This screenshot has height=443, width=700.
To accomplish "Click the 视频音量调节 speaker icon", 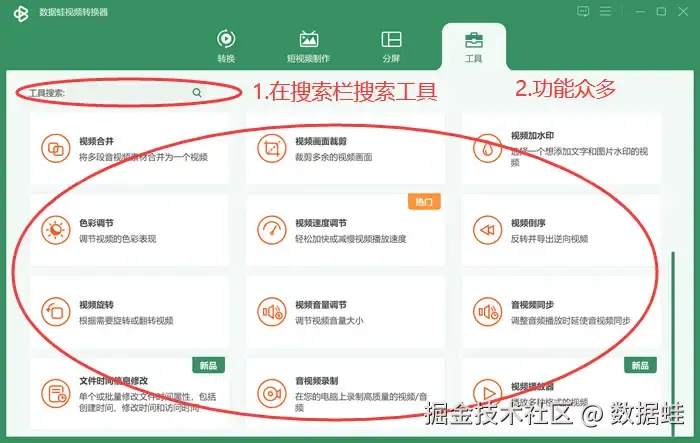I will tap(272, 312).
